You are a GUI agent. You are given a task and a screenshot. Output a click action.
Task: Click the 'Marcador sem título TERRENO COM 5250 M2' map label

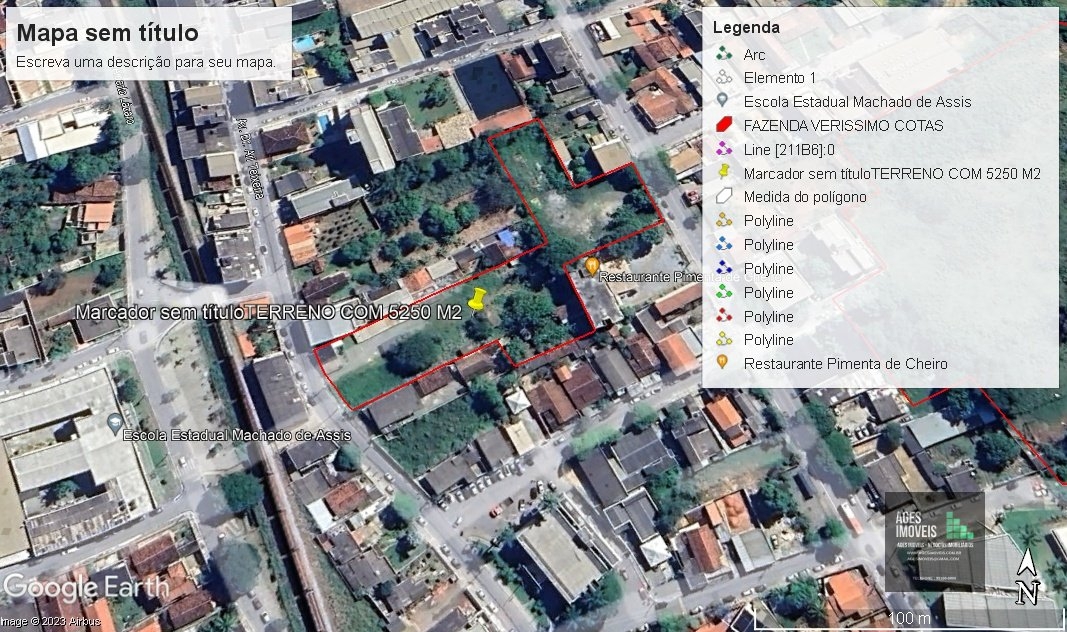pyautogui.click(x=268, y=312)
